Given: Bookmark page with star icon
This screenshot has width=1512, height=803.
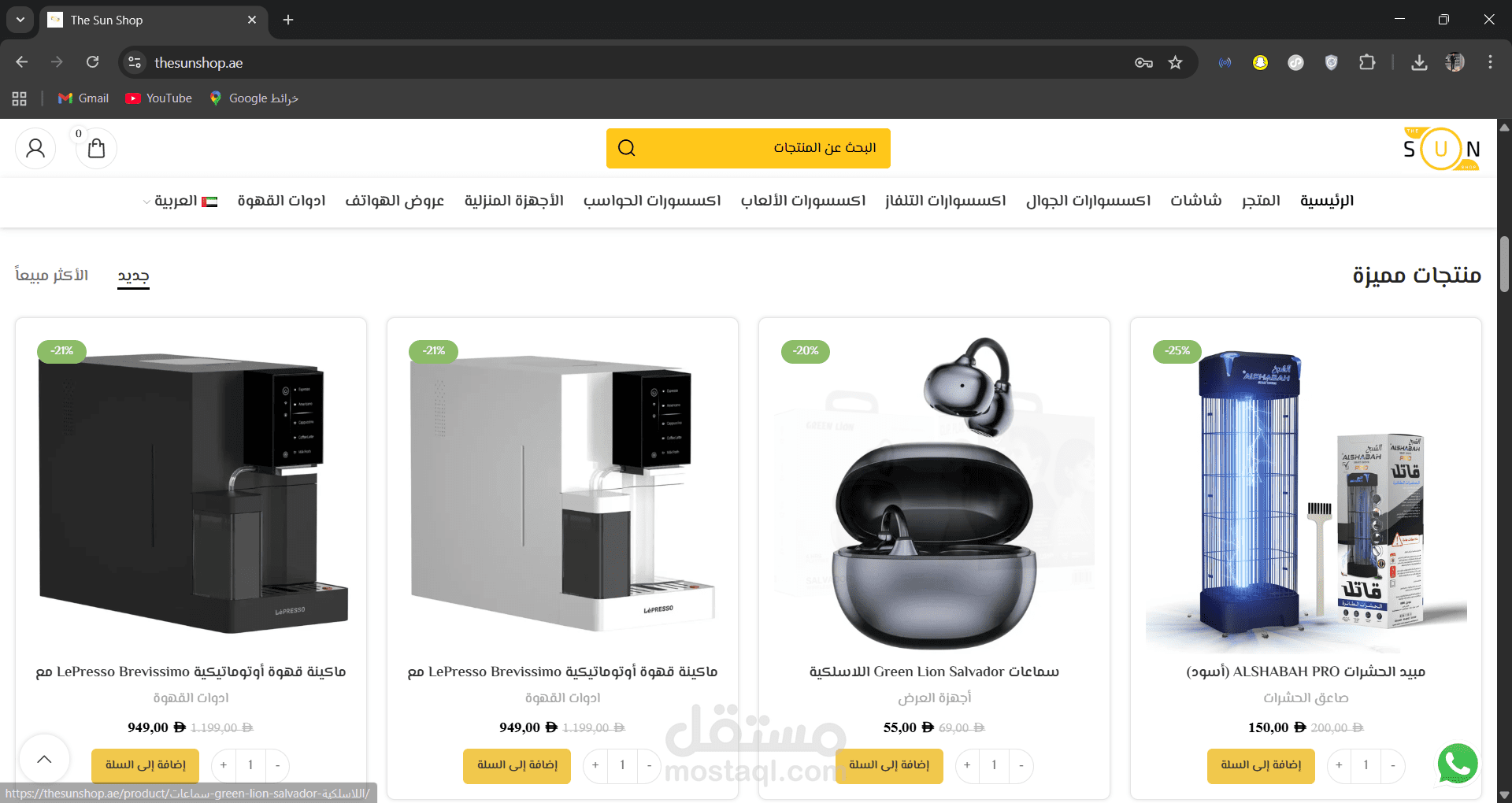Looking at the screenshot, I should tap(1175, 63).
